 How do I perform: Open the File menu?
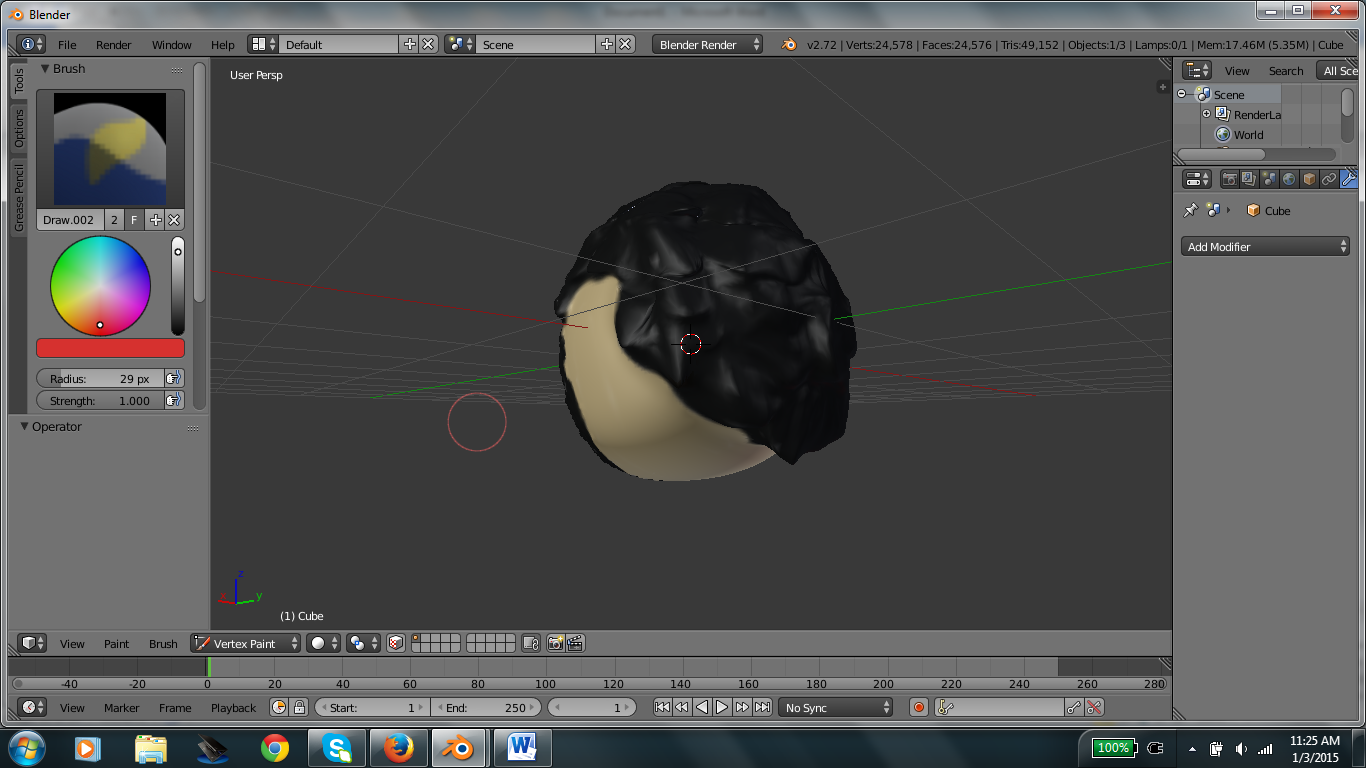pyautogui.click(x=67, y=45)
